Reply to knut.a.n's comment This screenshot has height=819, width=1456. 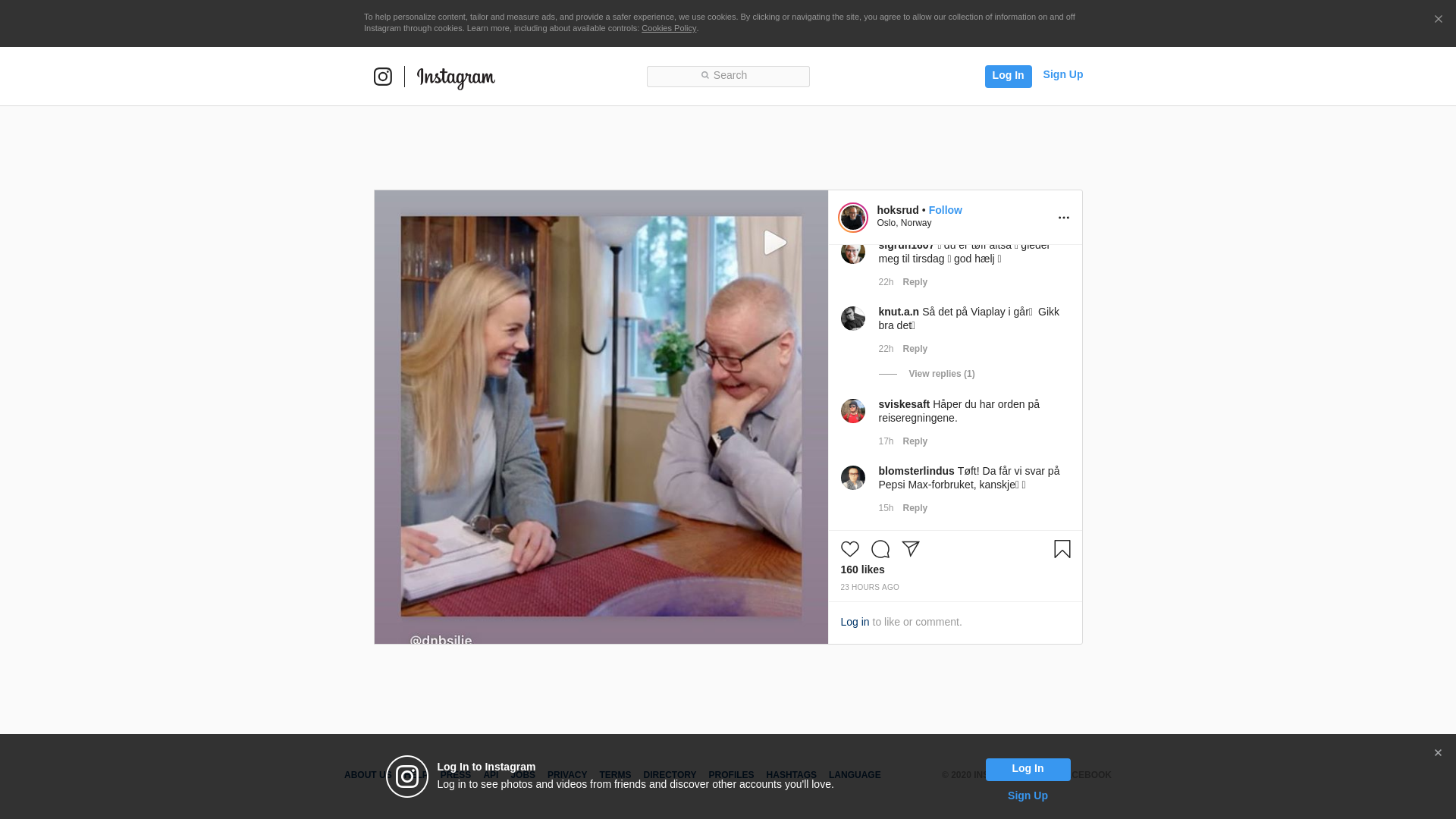915,349
